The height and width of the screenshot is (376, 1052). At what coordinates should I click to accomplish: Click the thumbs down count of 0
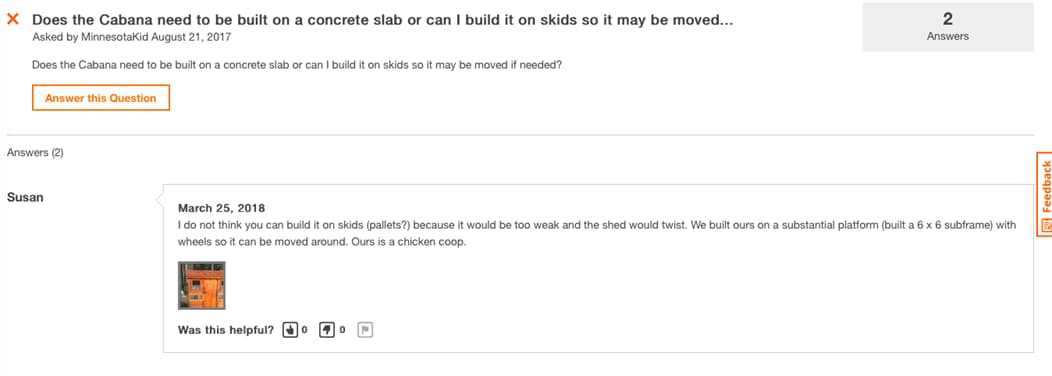pos(342,330)
